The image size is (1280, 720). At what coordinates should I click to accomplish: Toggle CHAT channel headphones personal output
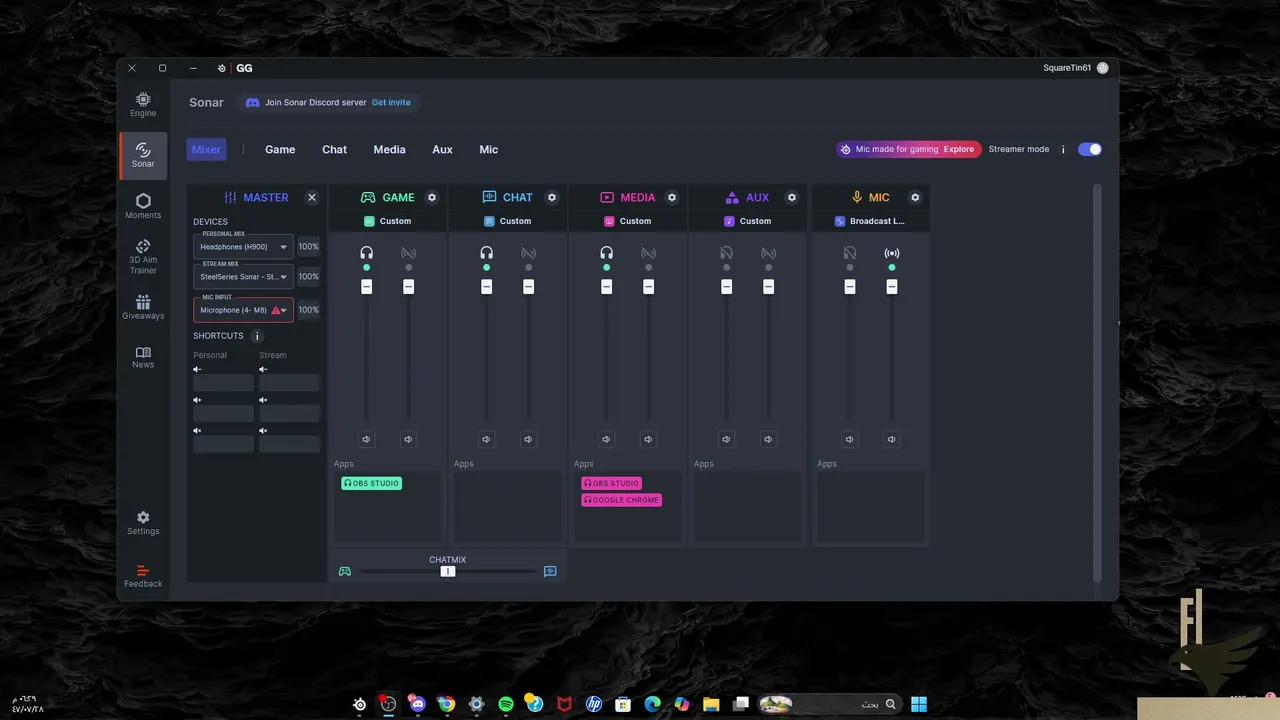(486, 253)
